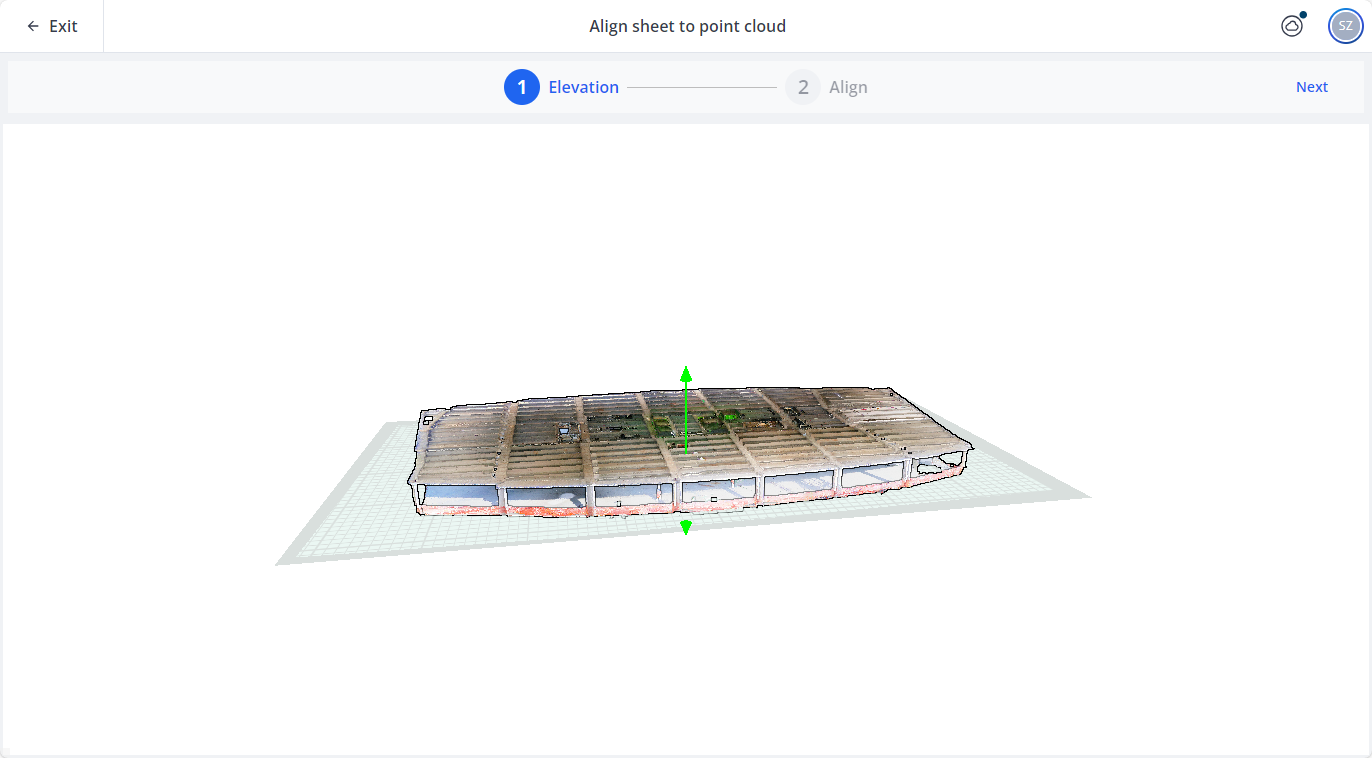The width and height of the screenshot is (1372, 758).
Task: Click the green vertical elevation axis line
Action: (x=686, y=420)
